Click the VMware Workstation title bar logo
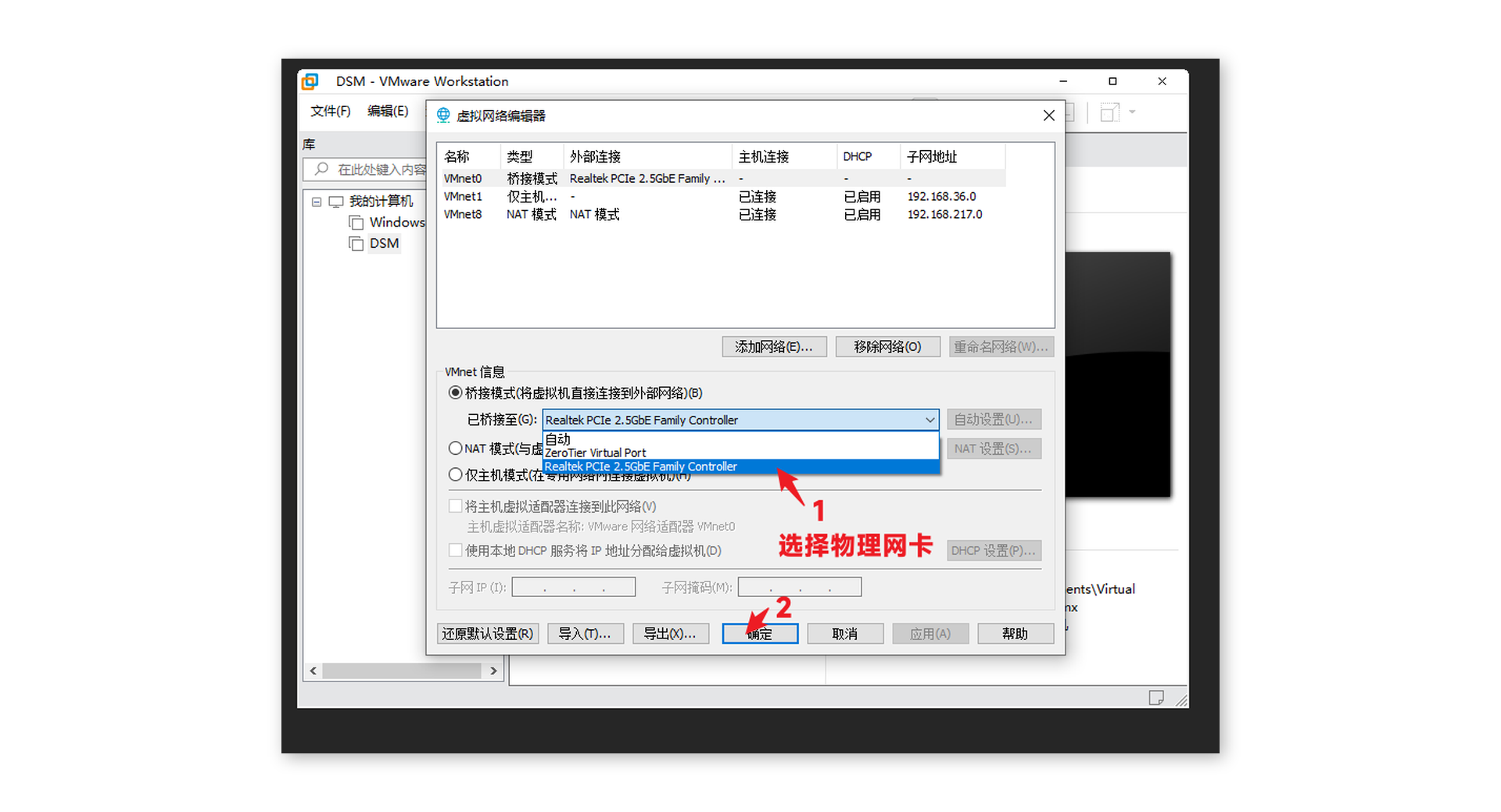Screen dimensions: 1501x812 click(x=310, y=81)
